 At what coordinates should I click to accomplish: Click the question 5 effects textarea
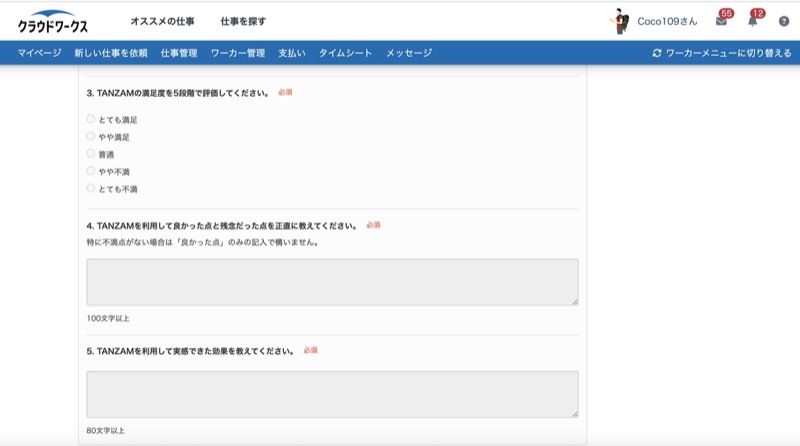click(x=332, y=394)
